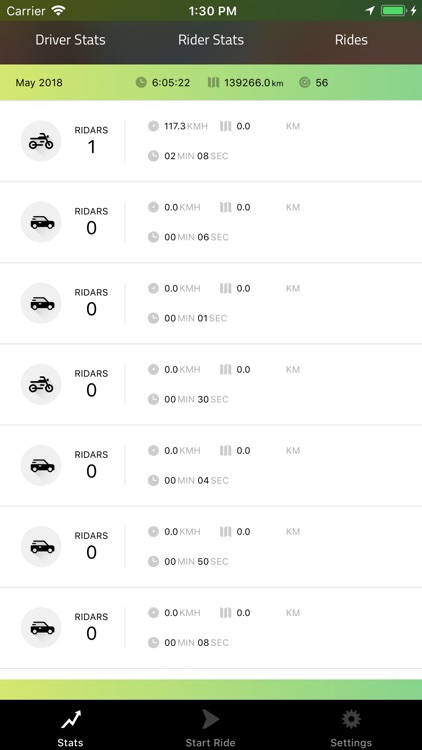The width and height of the screenshot is (422, 750).
Task: Tap the clock icon in the May 2018 summary bar
Action: tap(141, 83)
